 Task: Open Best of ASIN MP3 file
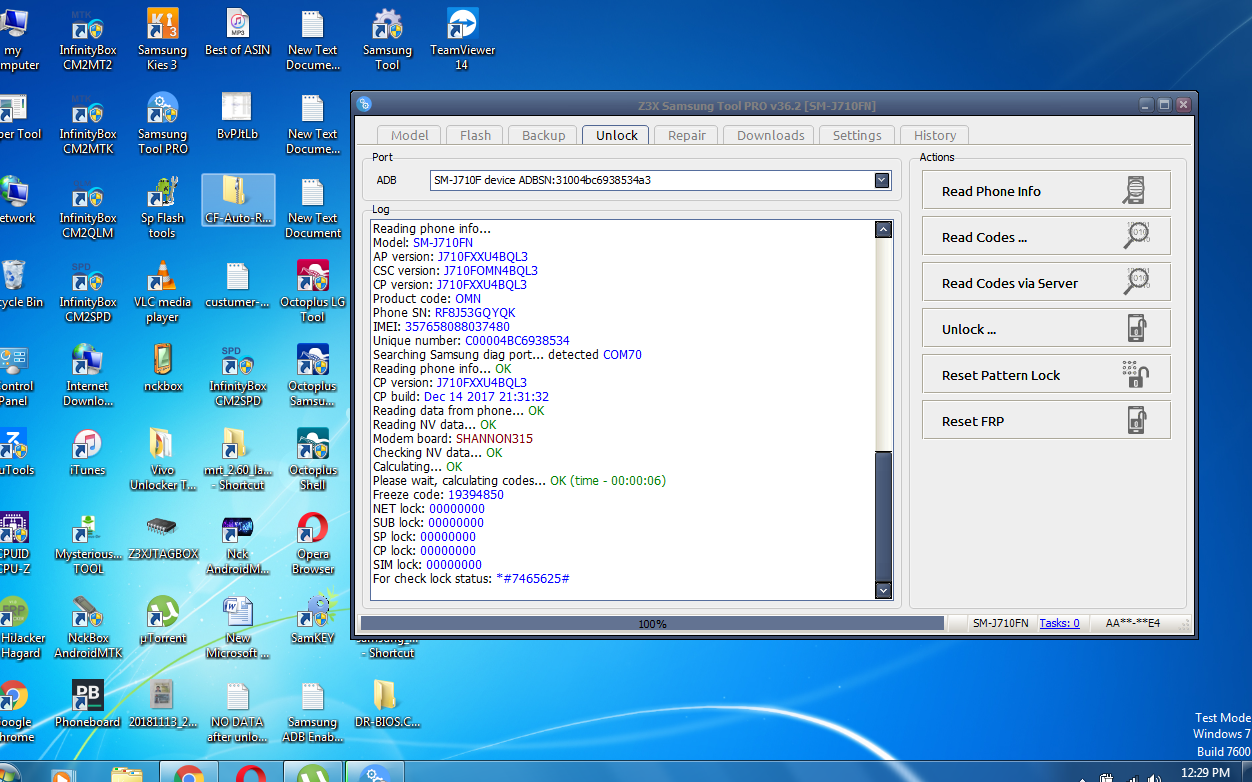click(x=237, y=33)
